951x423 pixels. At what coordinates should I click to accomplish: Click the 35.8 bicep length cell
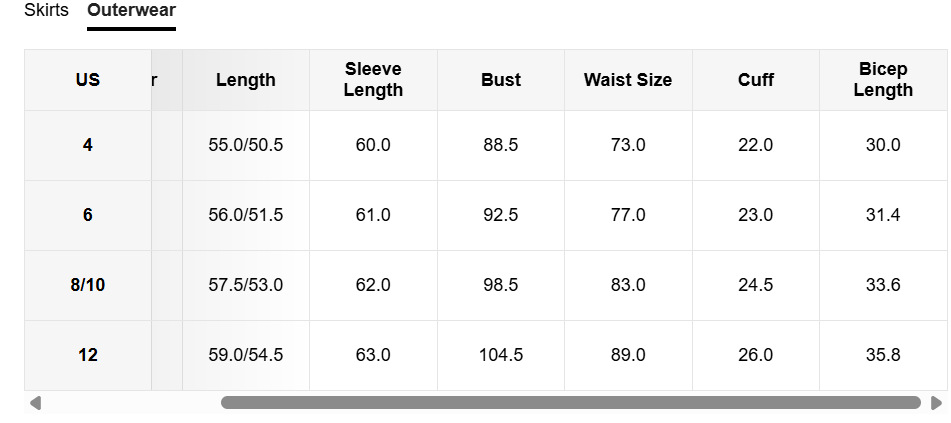[x=883, y=355]
